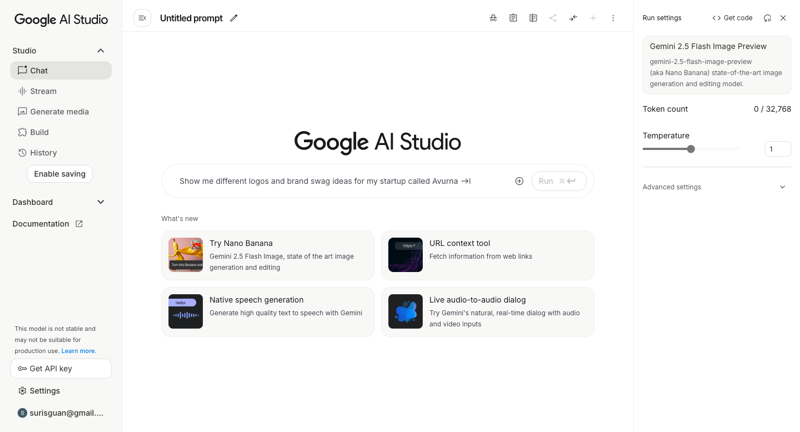Click the Live audio-to-audio thumbnail
Viewport: 800px width, 432px height.
pos(406,311)
